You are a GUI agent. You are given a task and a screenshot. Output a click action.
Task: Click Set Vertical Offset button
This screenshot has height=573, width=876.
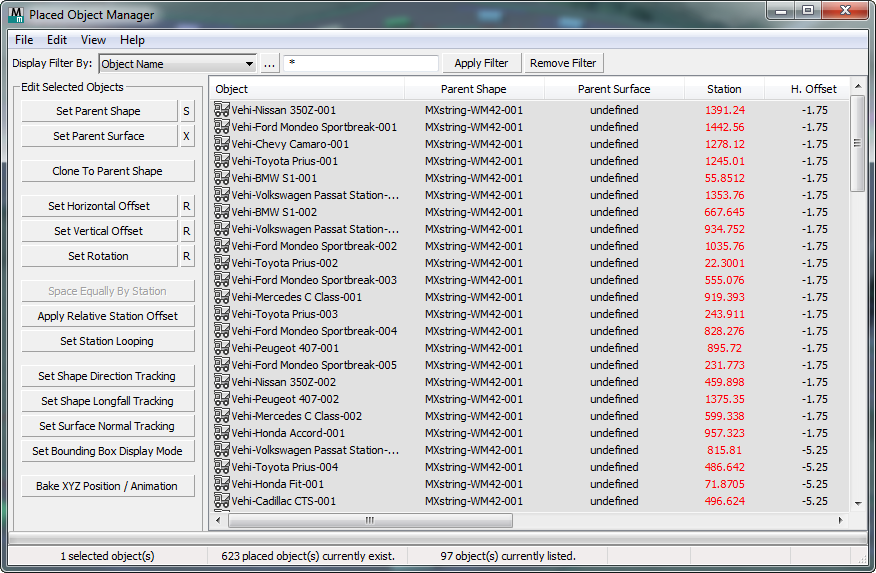pos(99,231)
